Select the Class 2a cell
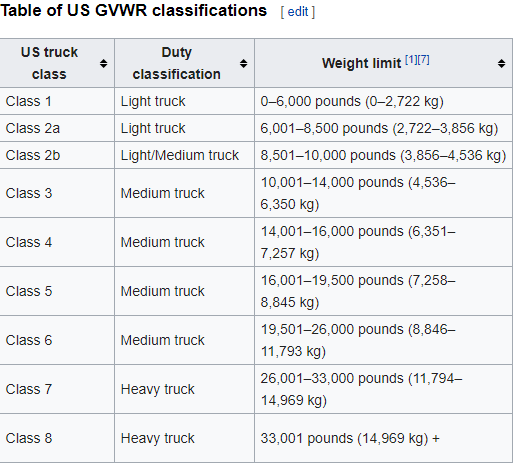The height and width of the screenshot is (472, 513). (x=57, y=128)
